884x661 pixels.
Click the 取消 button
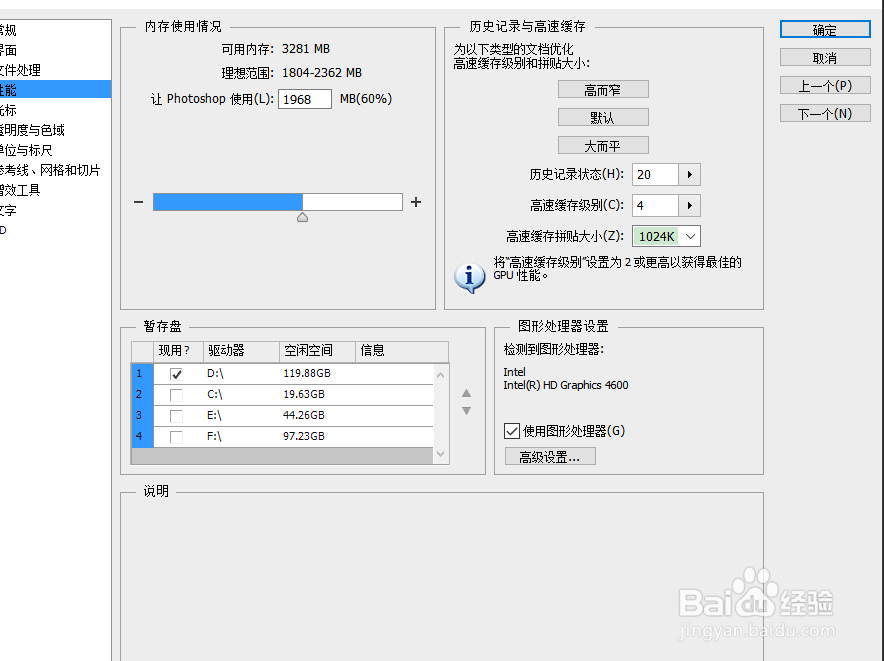[x=825, y=58]
